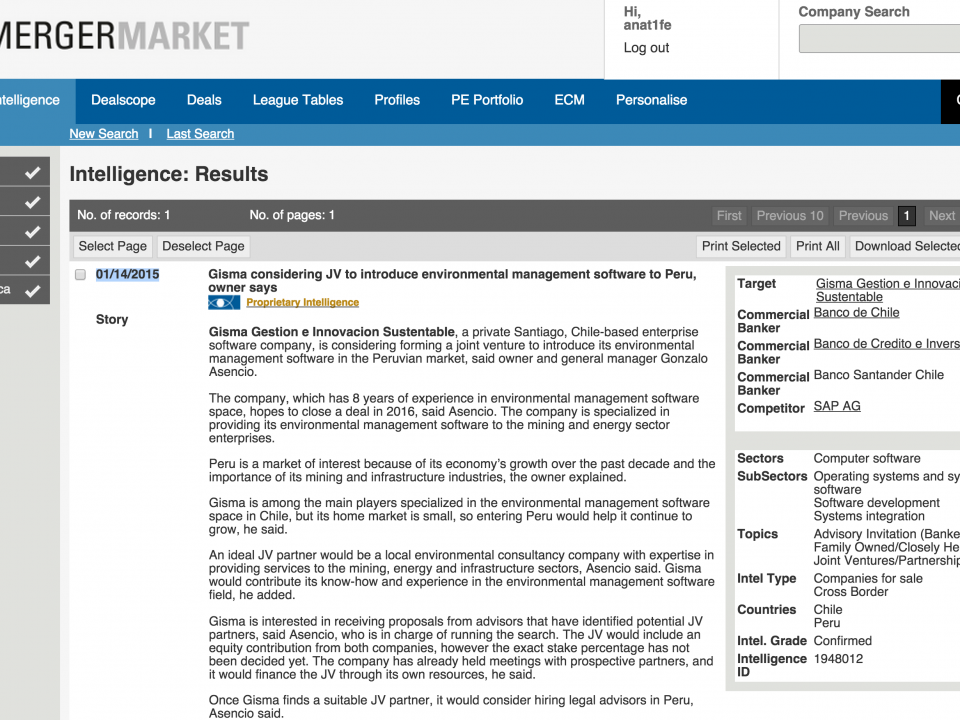Click the "Company Search" label

coord(853,12)
